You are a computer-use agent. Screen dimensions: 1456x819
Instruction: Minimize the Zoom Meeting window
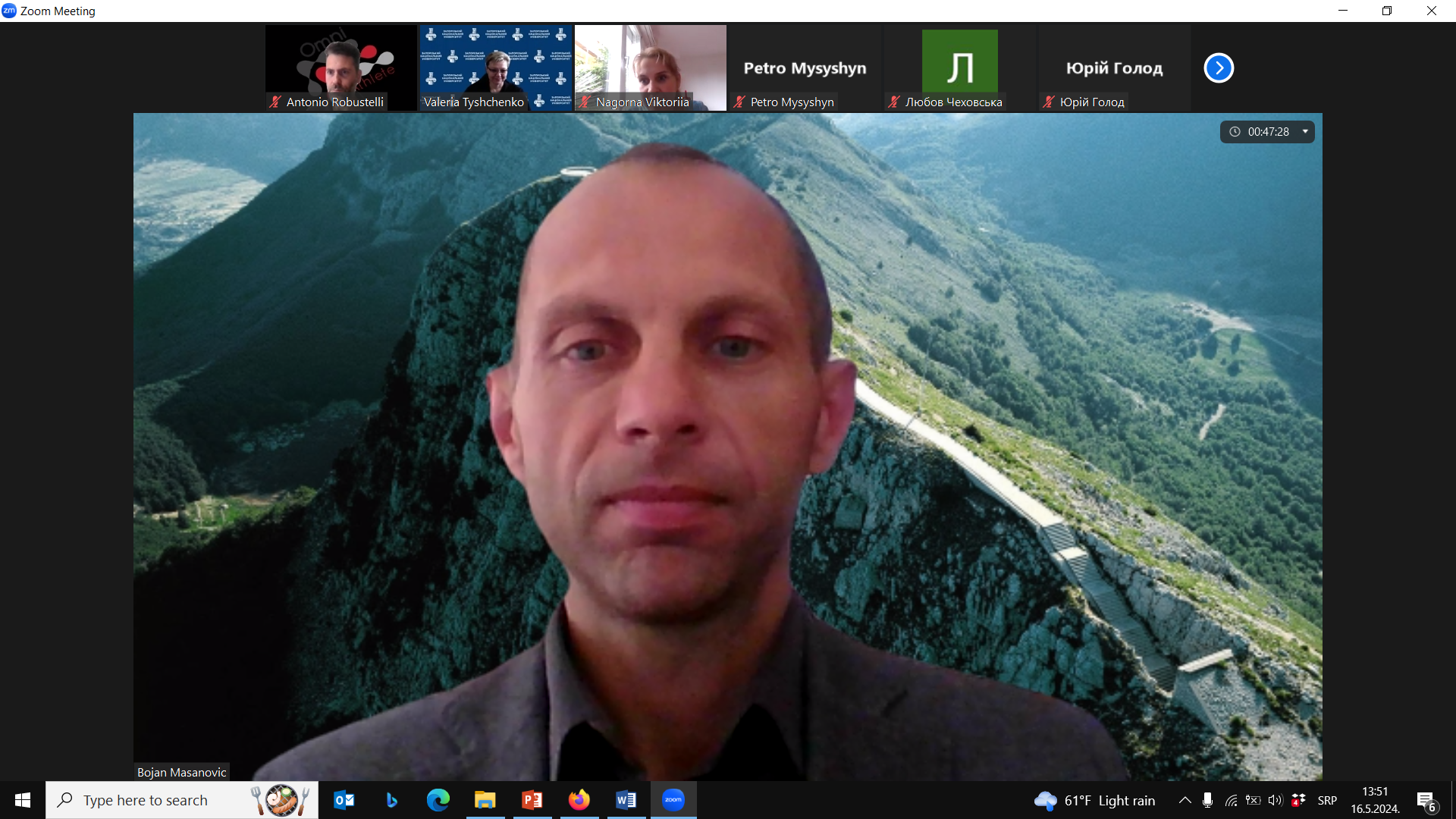1343,11
